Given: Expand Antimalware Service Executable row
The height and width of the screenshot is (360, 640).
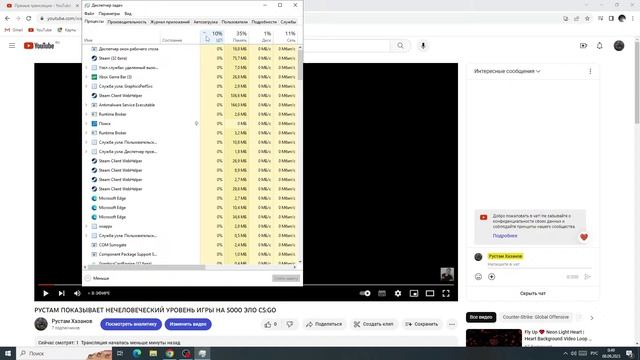Looking at the screenshot, I should click(87, 105).
